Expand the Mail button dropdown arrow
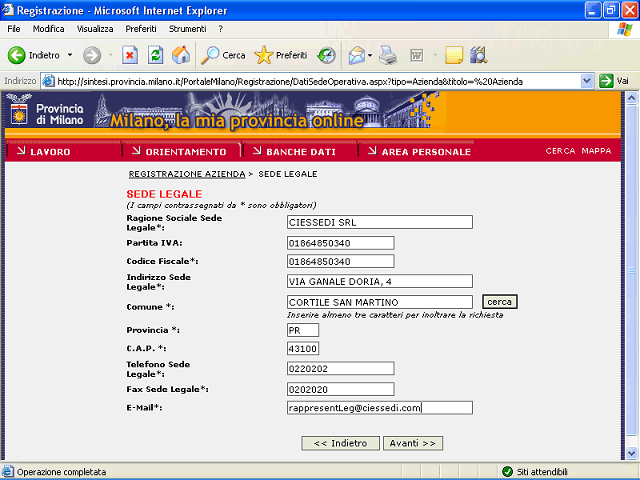 click(370, 55)
